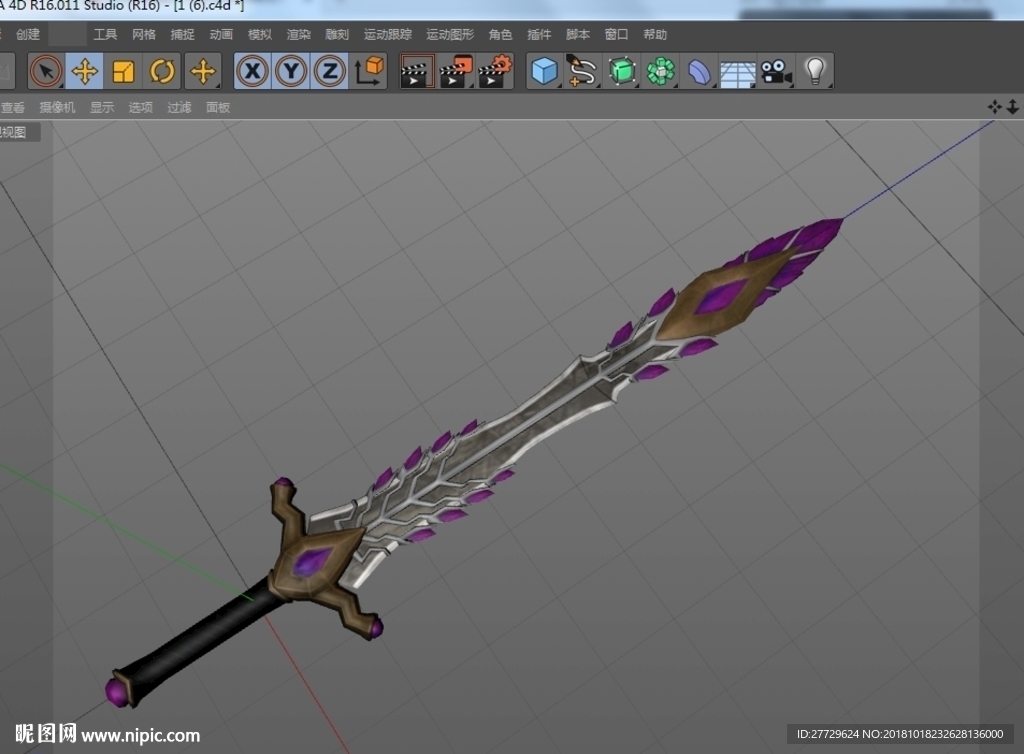
Task: Toggle the Z axis lock
Action: [x=330, y=71]
